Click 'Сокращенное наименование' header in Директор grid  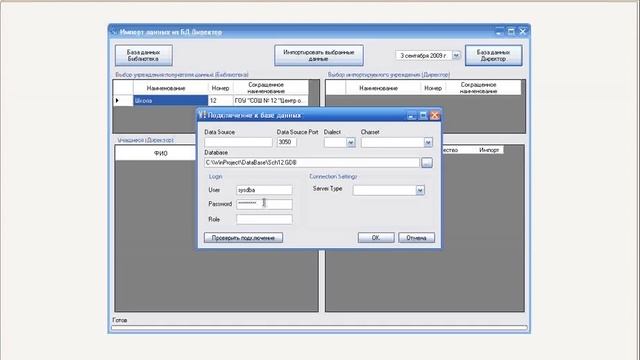coord(478,88)
